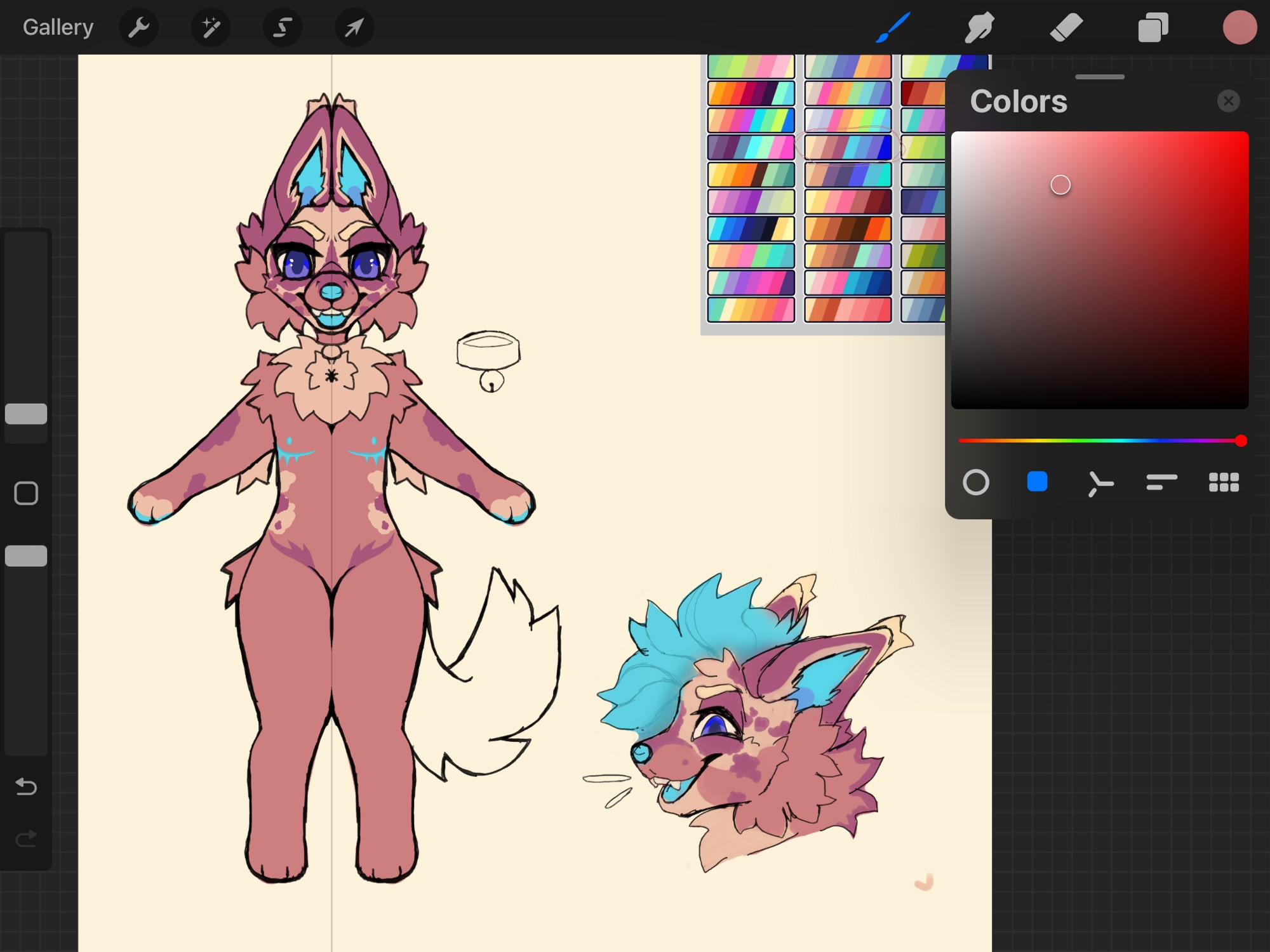Return to the Gallery
Viewport: 1270px width, 952px height.
pyautogui.click(x=58, y=27)
